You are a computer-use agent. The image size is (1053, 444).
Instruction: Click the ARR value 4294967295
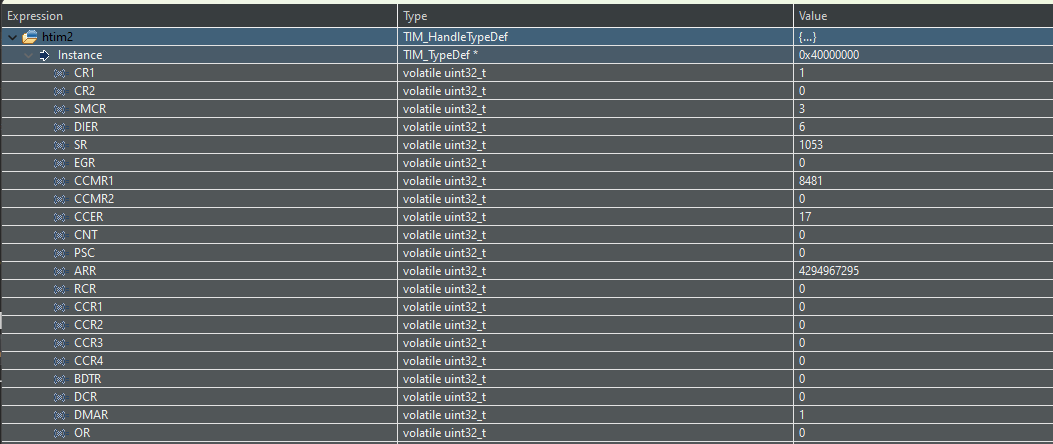coord(830,271)
